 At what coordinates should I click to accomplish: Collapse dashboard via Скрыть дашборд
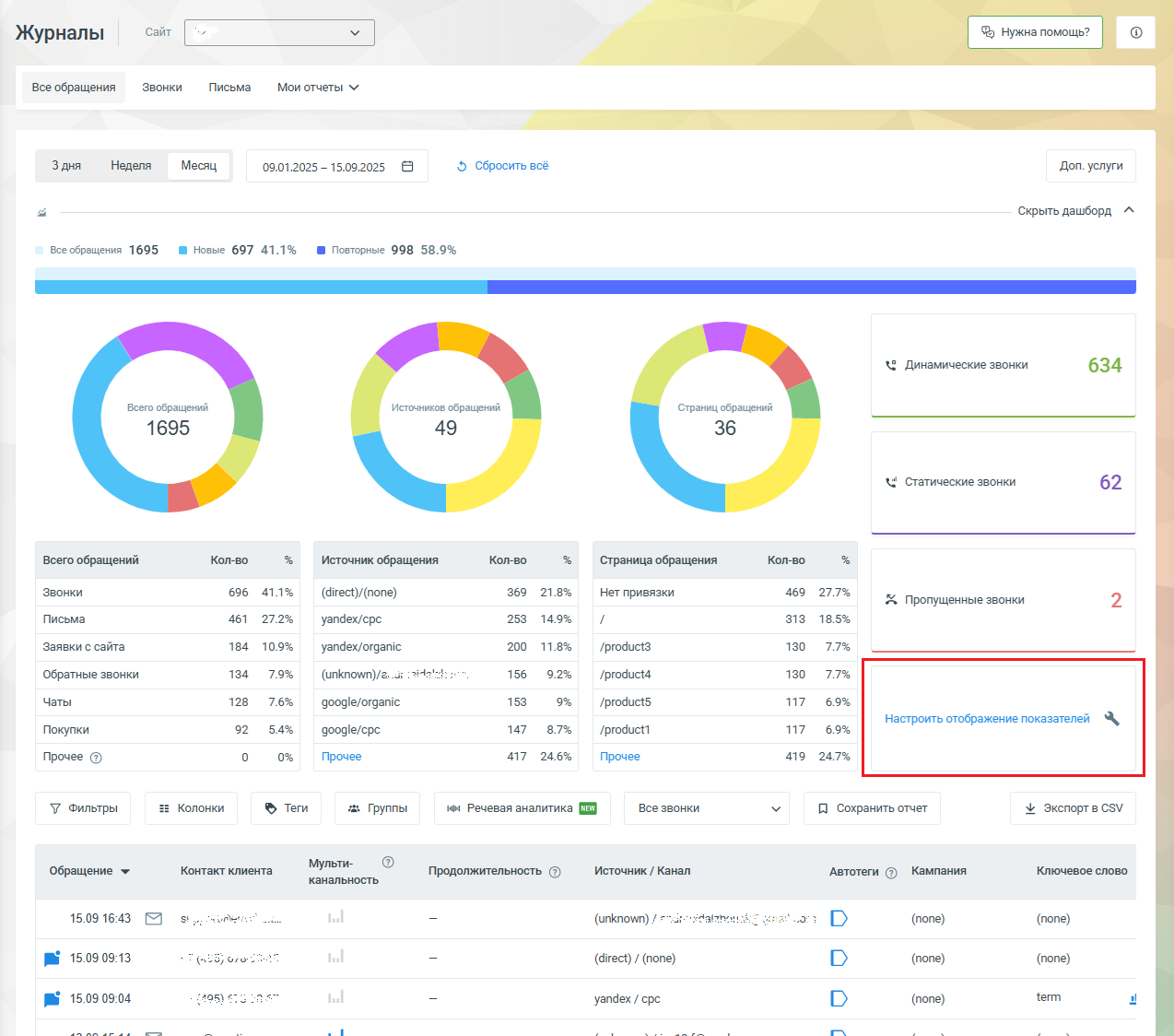tap(1075, 211)
